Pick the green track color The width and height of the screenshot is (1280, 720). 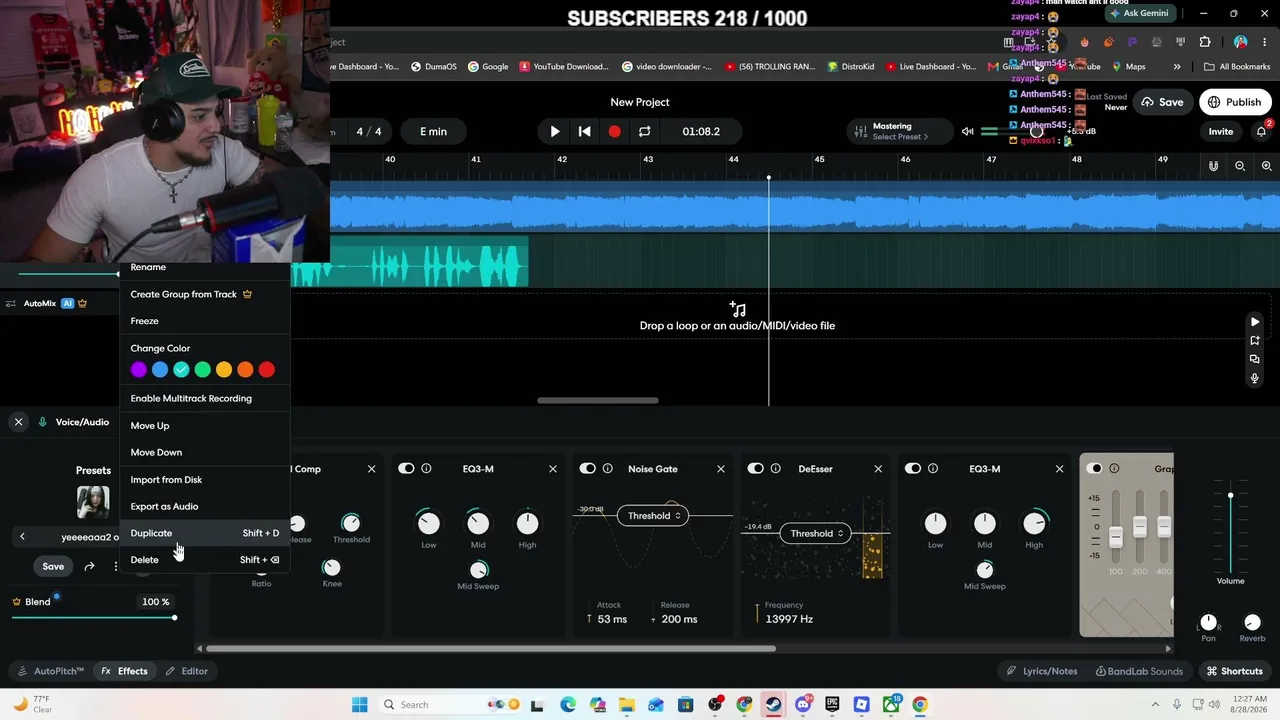[203, 370]
